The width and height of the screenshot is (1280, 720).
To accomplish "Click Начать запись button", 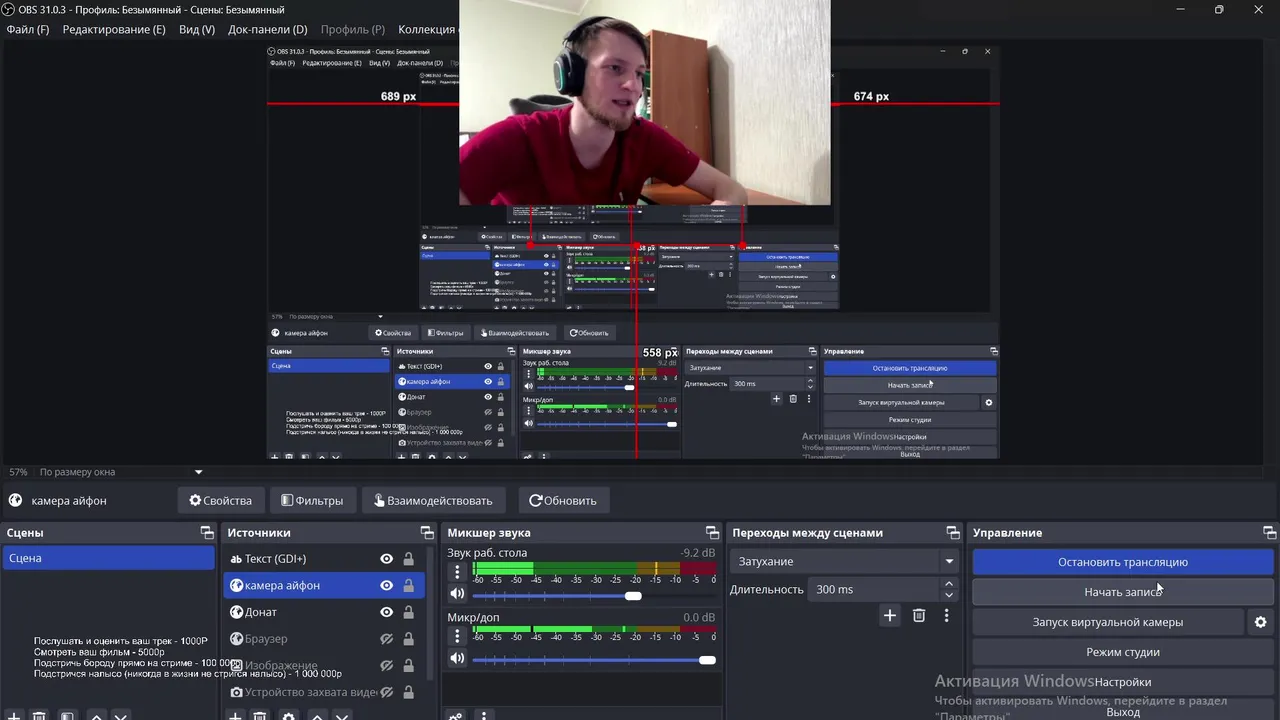I will click(1123, 592).
